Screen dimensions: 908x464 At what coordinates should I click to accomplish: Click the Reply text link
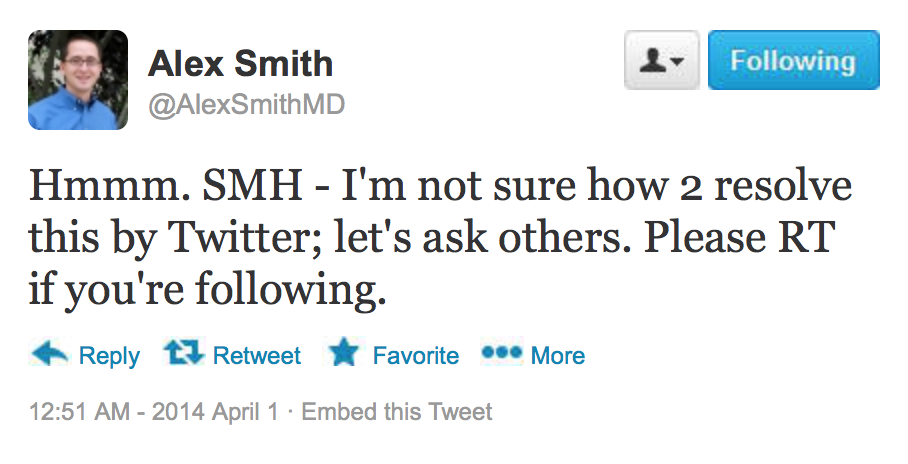pos(109,356)
